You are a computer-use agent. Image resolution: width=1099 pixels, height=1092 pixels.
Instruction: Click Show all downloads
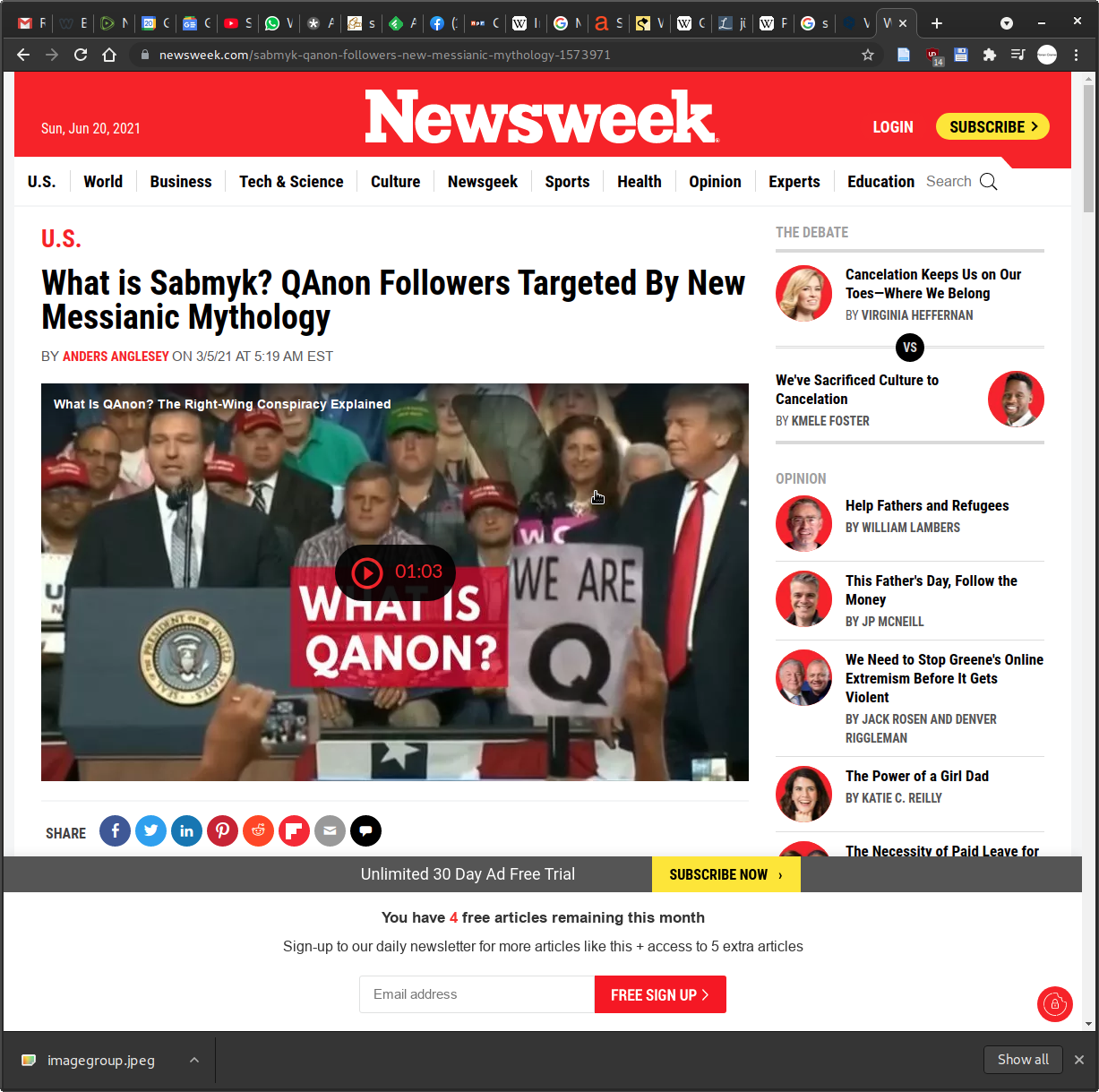tap(1023, 1060)
